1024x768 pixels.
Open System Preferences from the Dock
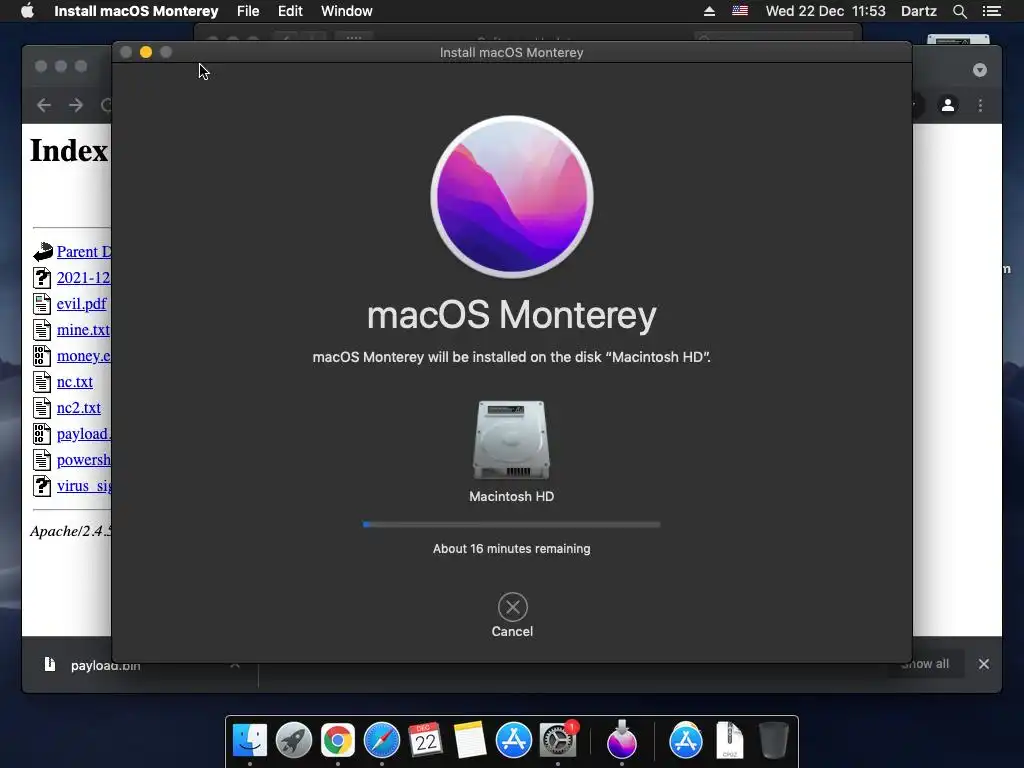(558, 741)
